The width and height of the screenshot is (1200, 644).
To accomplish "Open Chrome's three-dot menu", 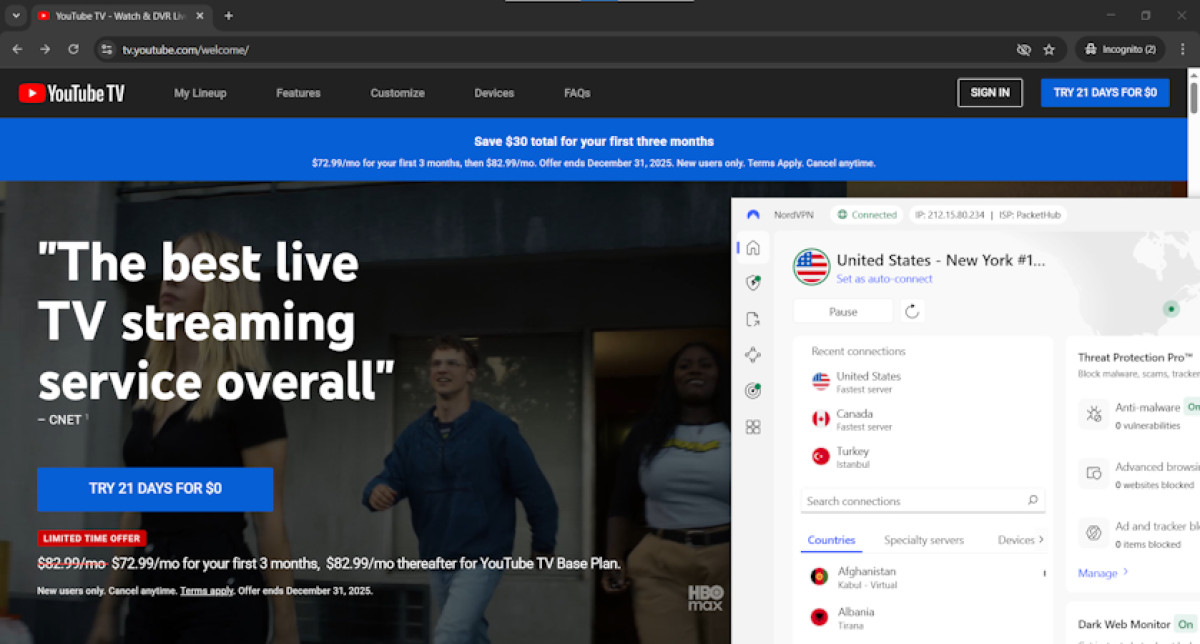I will 1181,49.
